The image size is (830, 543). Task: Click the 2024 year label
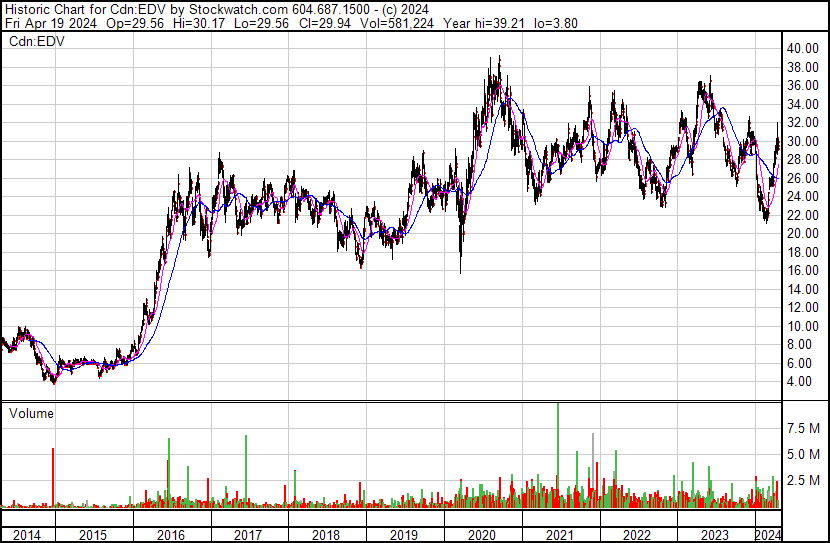coord(768,535)
